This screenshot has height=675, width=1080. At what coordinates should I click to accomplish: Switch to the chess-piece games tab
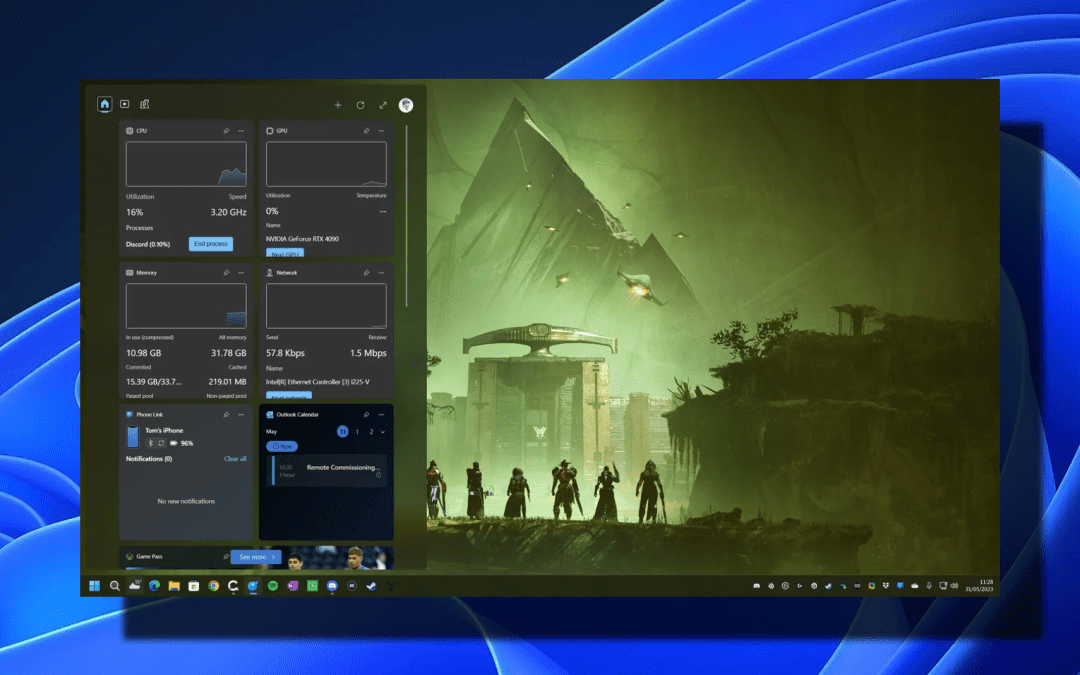pyautogui.click(x=145, y=104)
